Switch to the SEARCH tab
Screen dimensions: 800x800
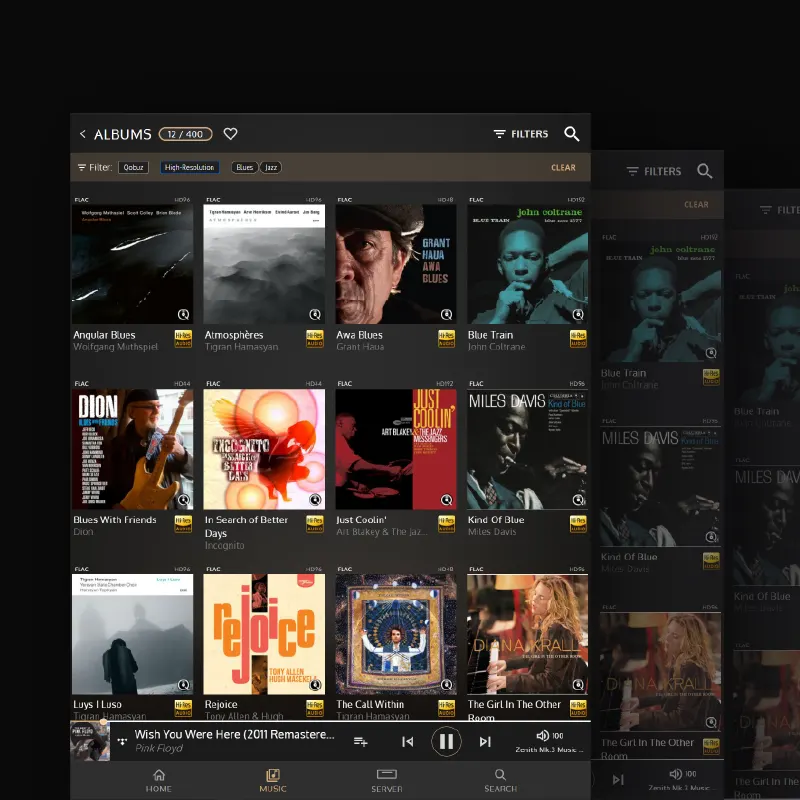click(501, 781)
